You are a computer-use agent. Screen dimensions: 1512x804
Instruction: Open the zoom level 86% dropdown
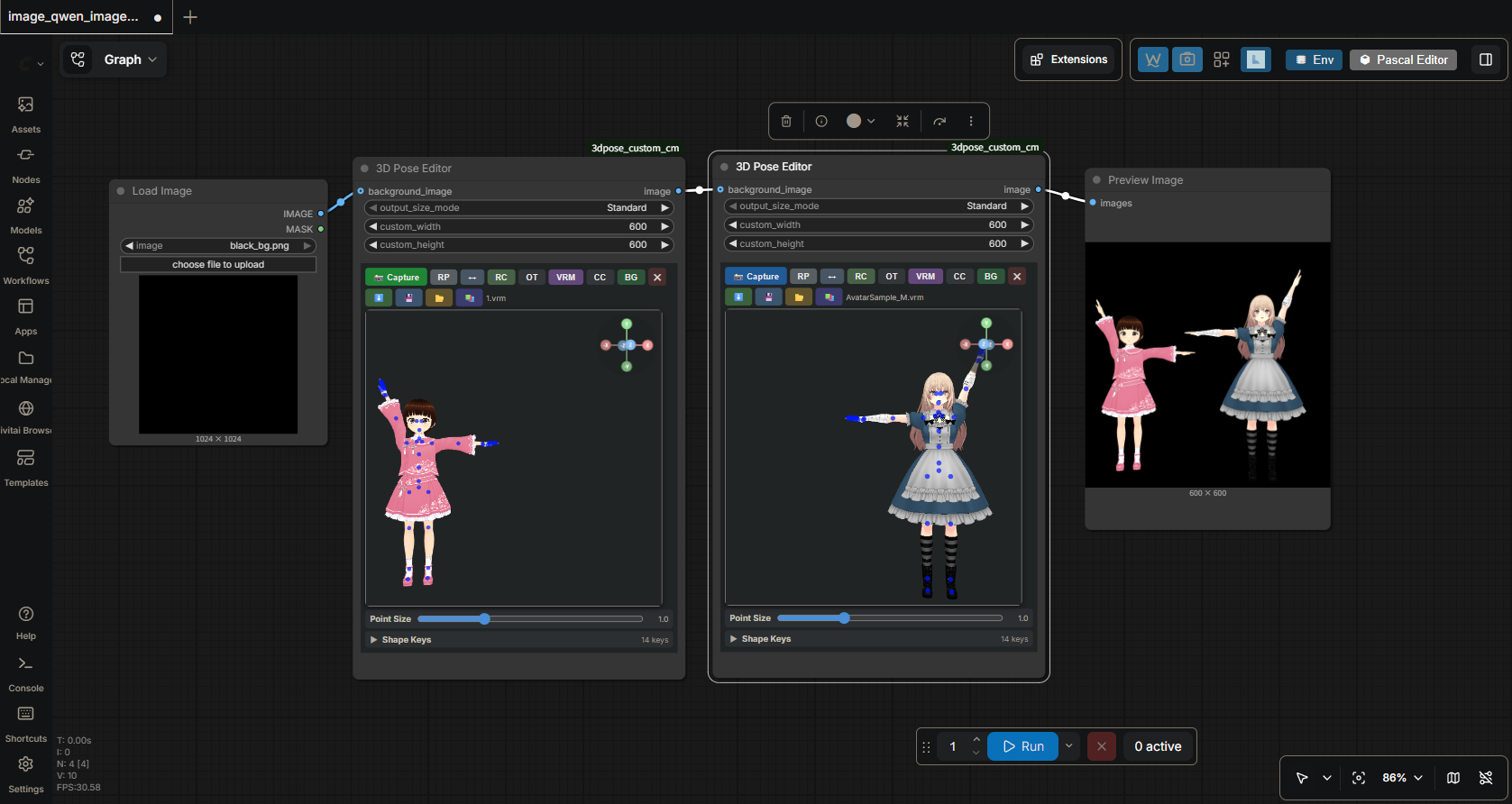tap(1402, 778)
